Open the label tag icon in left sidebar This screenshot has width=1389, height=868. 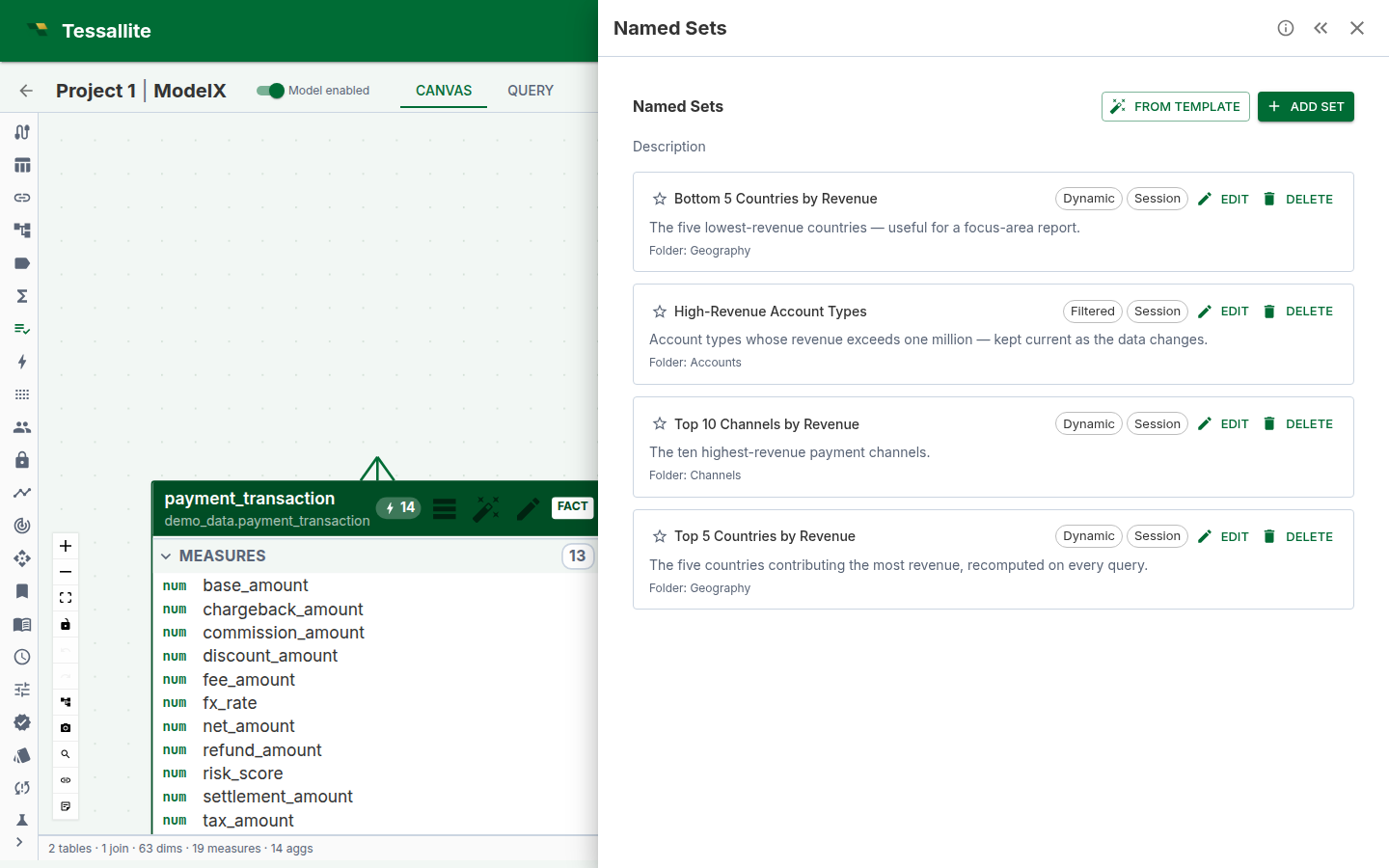tap(22, 263)
